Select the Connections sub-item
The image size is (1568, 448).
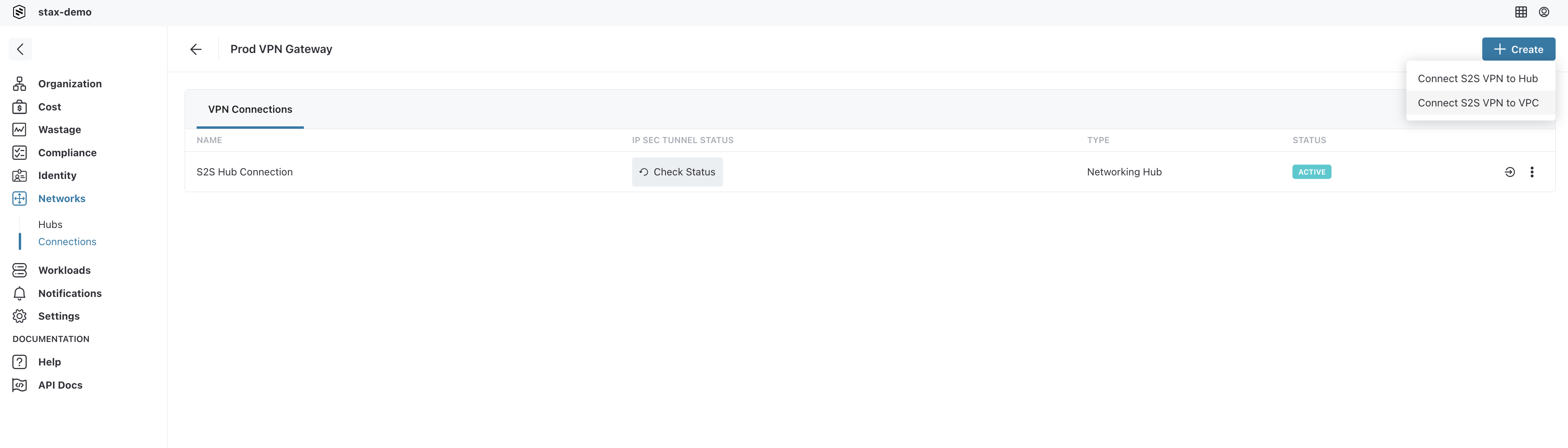click(x=67, y=242)
